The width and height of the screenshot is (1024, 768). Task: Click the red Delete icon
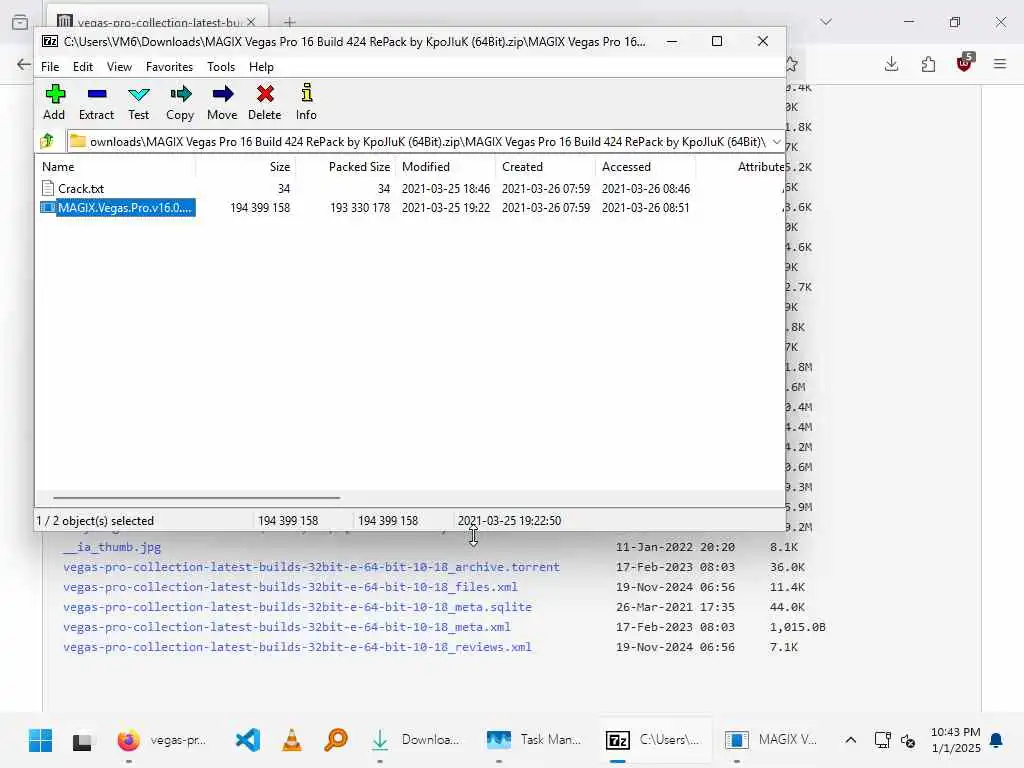coord(264,102)
